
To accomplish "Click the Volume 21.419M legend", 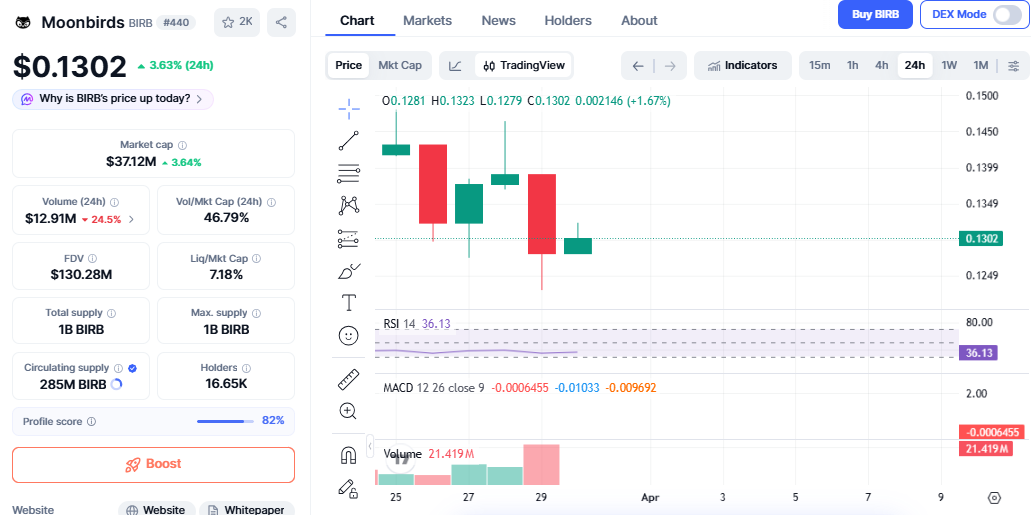I will coord(429,454).
